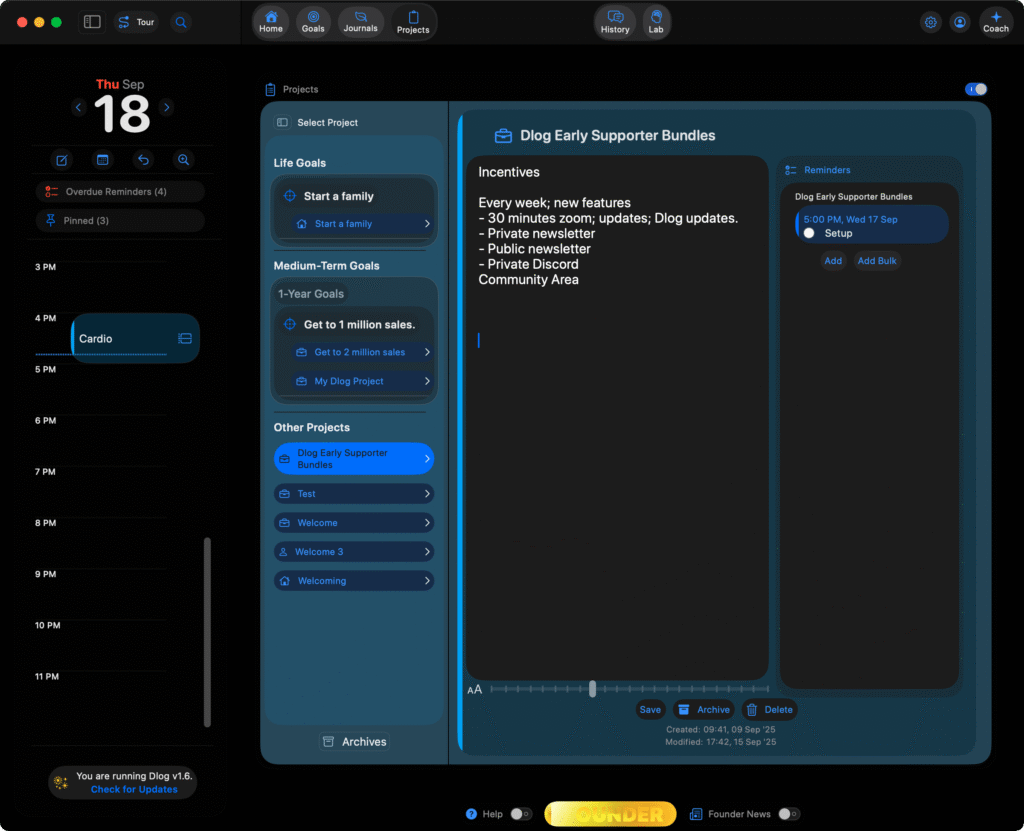The width and height of the screenshot is (1024, 831).
Task: Open My Dlog Project chevron
Action: pos(427,381)
